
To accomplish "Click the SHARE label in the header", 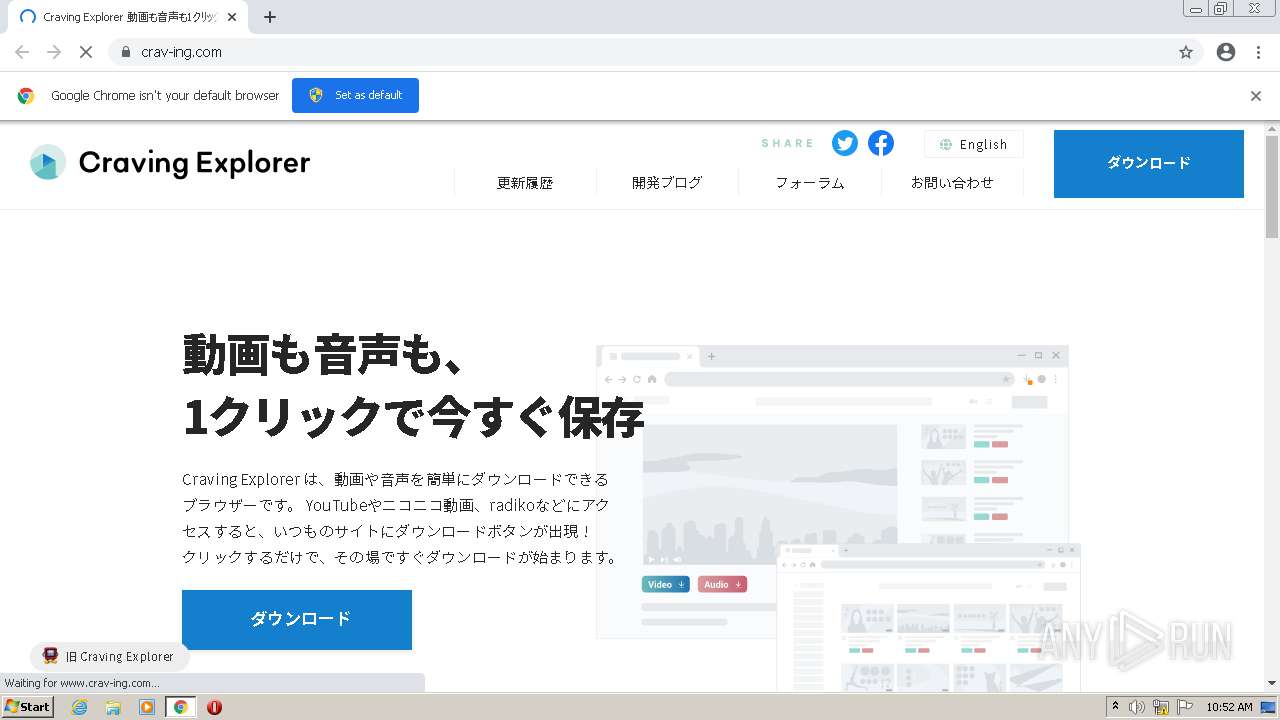I will pyautogui.click(x=787, y=143).
